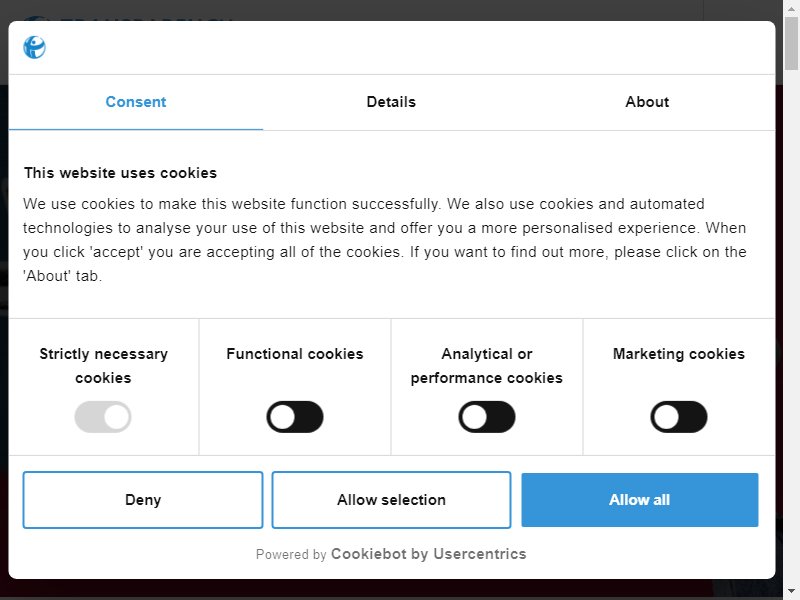Enable the Functional cookies switch
The image size is (800, 600).
[295, 417]
